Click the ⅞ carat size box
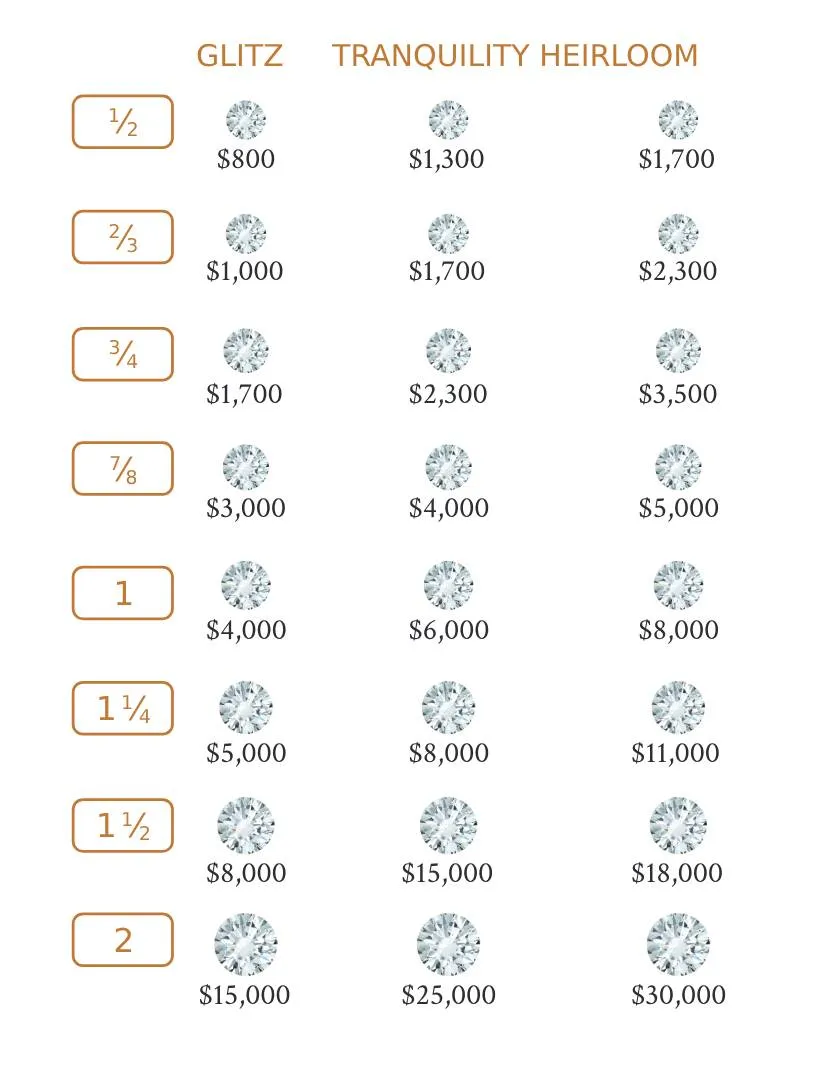The width and height of the screenshot is (814, 1065). (x=123, y=468)
